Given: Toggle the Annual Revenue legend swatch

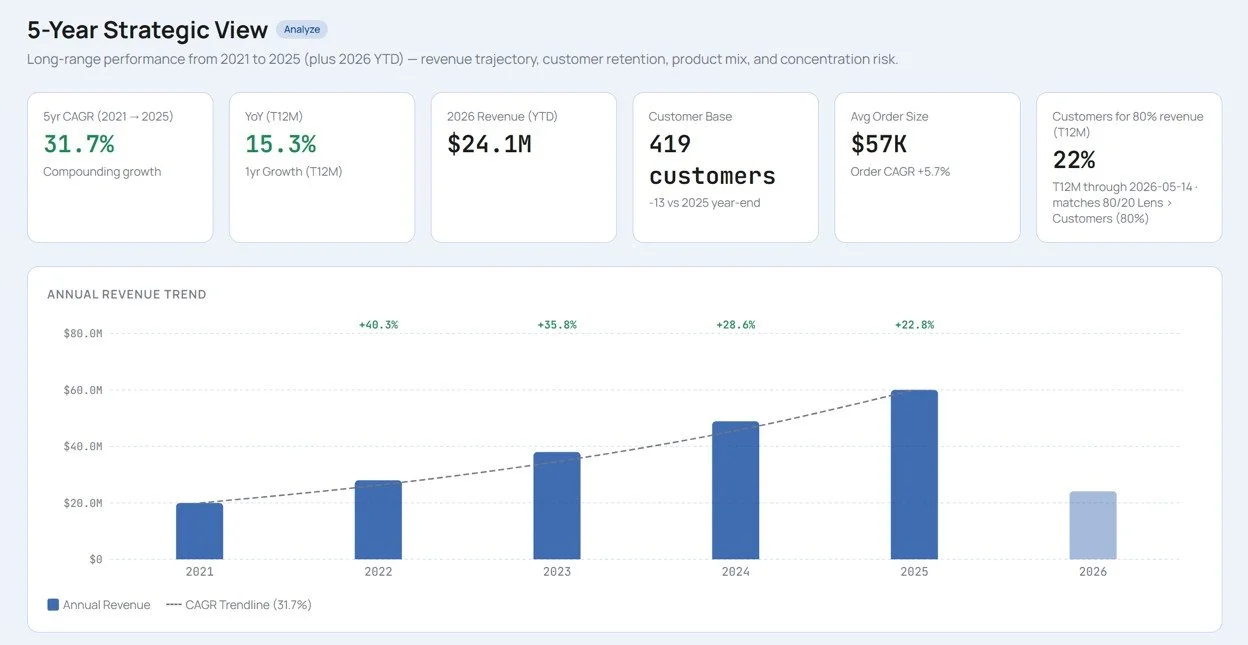Looking at the screenshot, I should pos(53,605).
